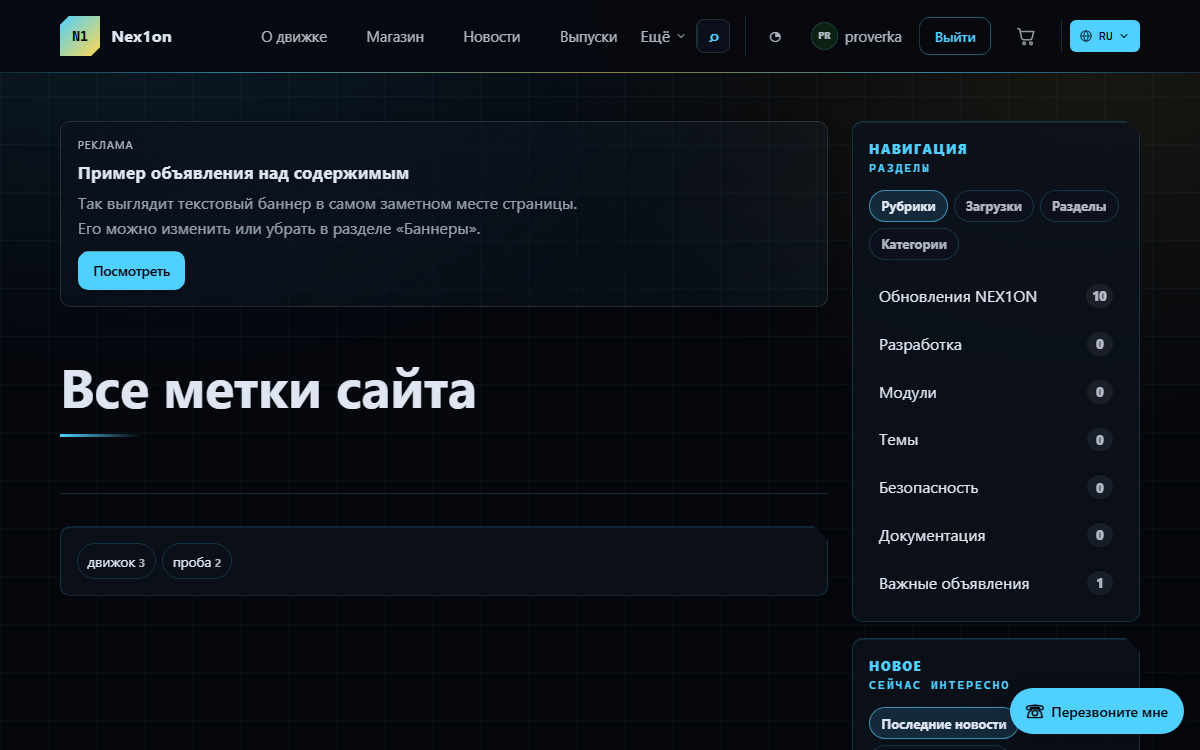Open the shopping cart icon
This screenshot has width=1200, height=750.
click(x=1026, y=36)
